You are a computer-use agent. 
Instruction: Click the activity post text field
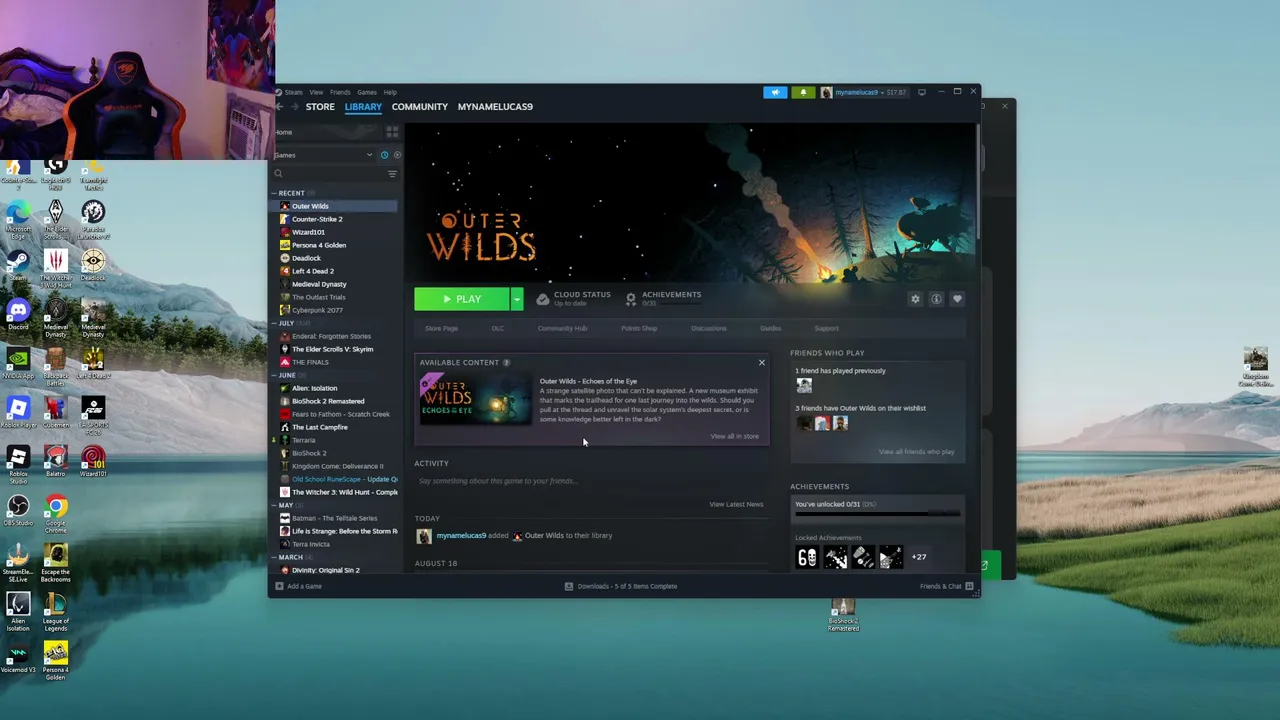[x=591, y=481]
